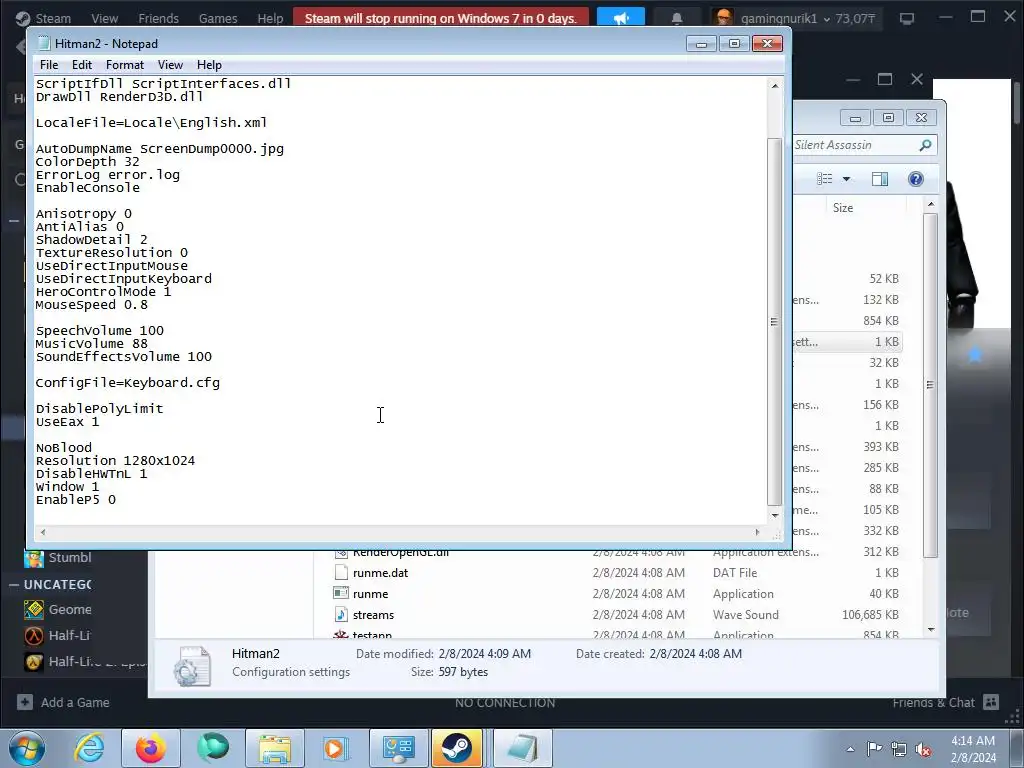
Task: Sort files by the Size column header
Action: click(842, 208)
